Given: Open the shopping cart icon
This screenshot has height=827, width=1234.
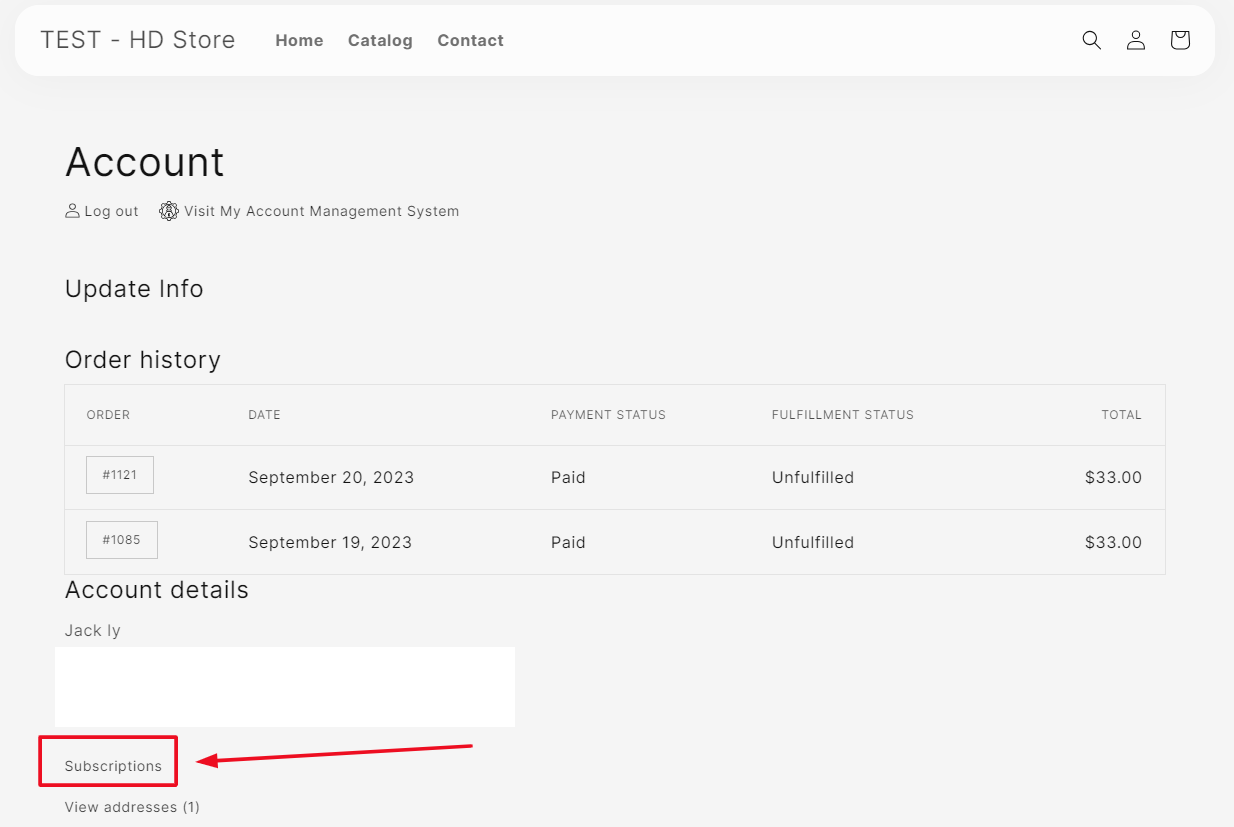Looking at the screenshot, I should pyautogui.click(x=1179, y=40).
